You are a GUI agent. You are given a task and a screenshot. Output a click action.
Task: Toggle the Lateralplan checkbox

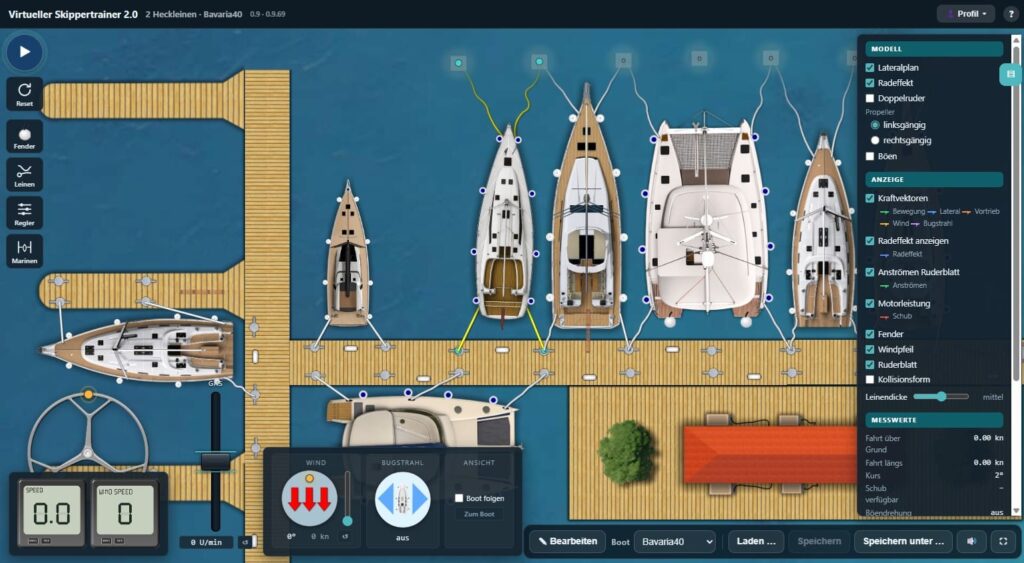click(x=870, y=67)
